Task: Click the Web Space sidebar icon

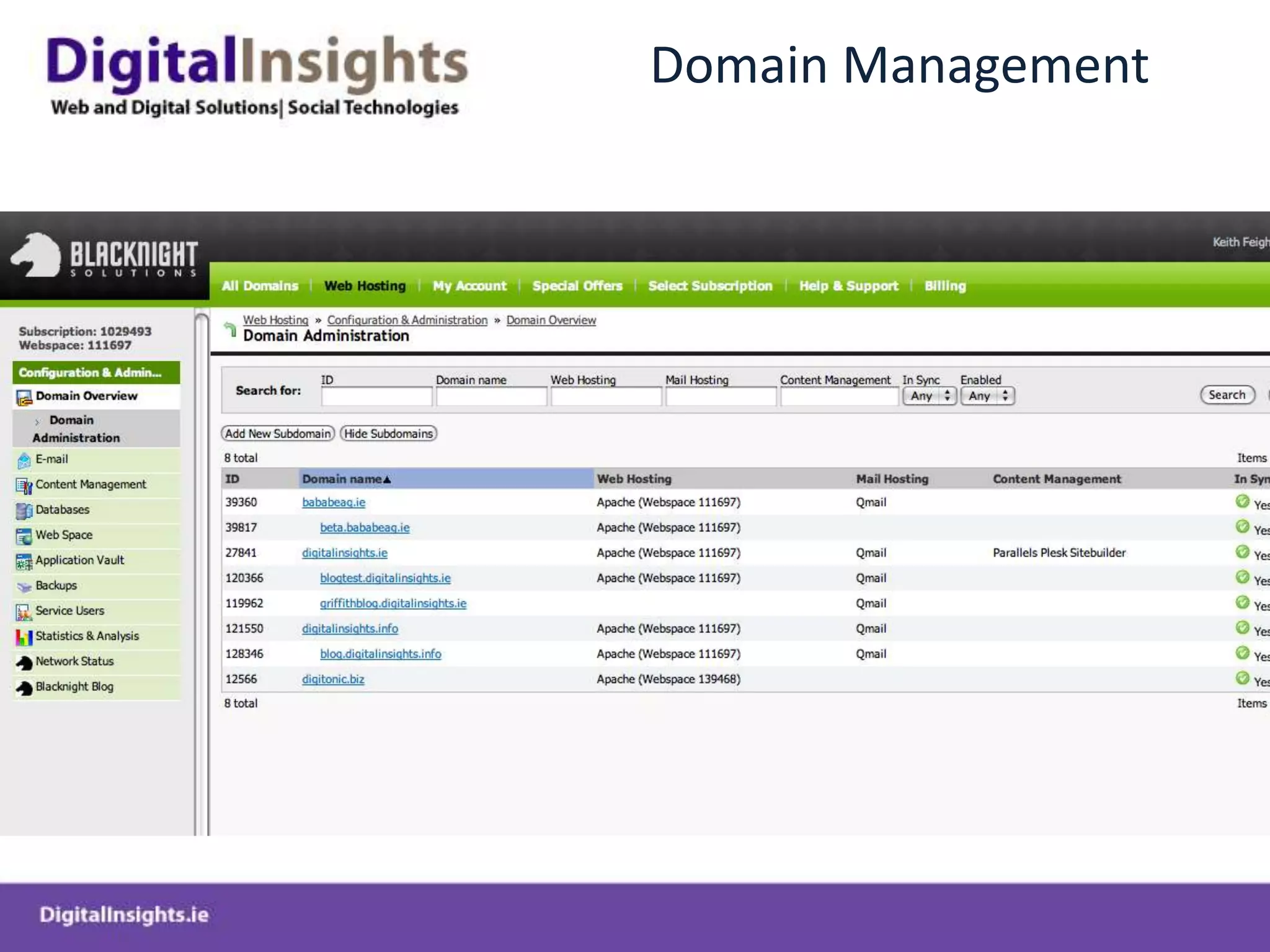Action: pyautogui.click(x=24, y=536)
